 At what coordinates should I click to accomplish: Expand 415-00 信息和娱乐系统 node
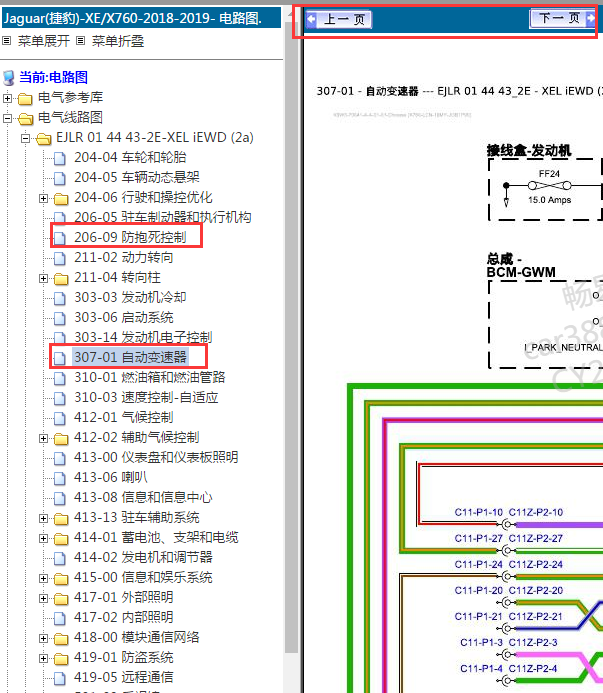pyautogui.click(x=43, y=578)
